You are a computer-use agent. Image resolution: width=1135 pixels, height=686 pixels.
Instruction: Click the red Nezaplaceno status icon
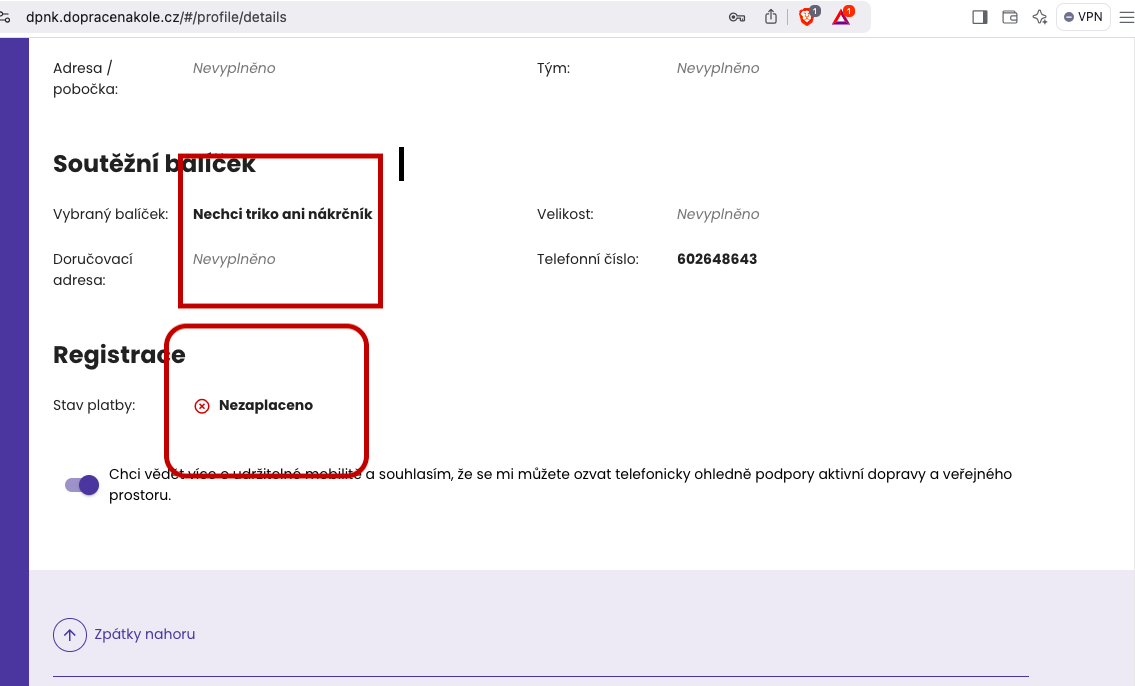(202, 406)
